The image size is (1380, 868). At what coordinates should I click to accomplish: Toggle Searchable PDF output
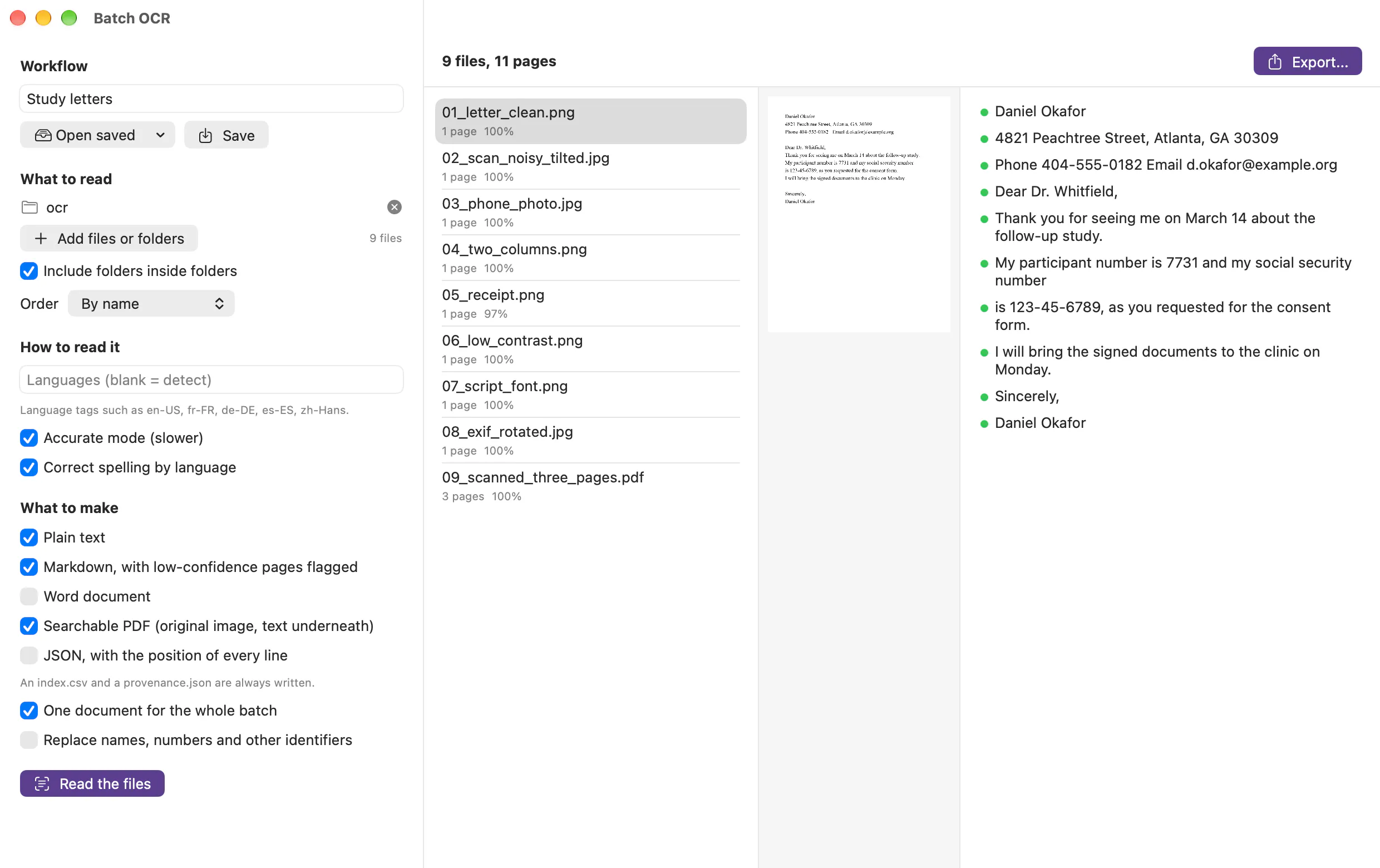(x=28, y=625)
